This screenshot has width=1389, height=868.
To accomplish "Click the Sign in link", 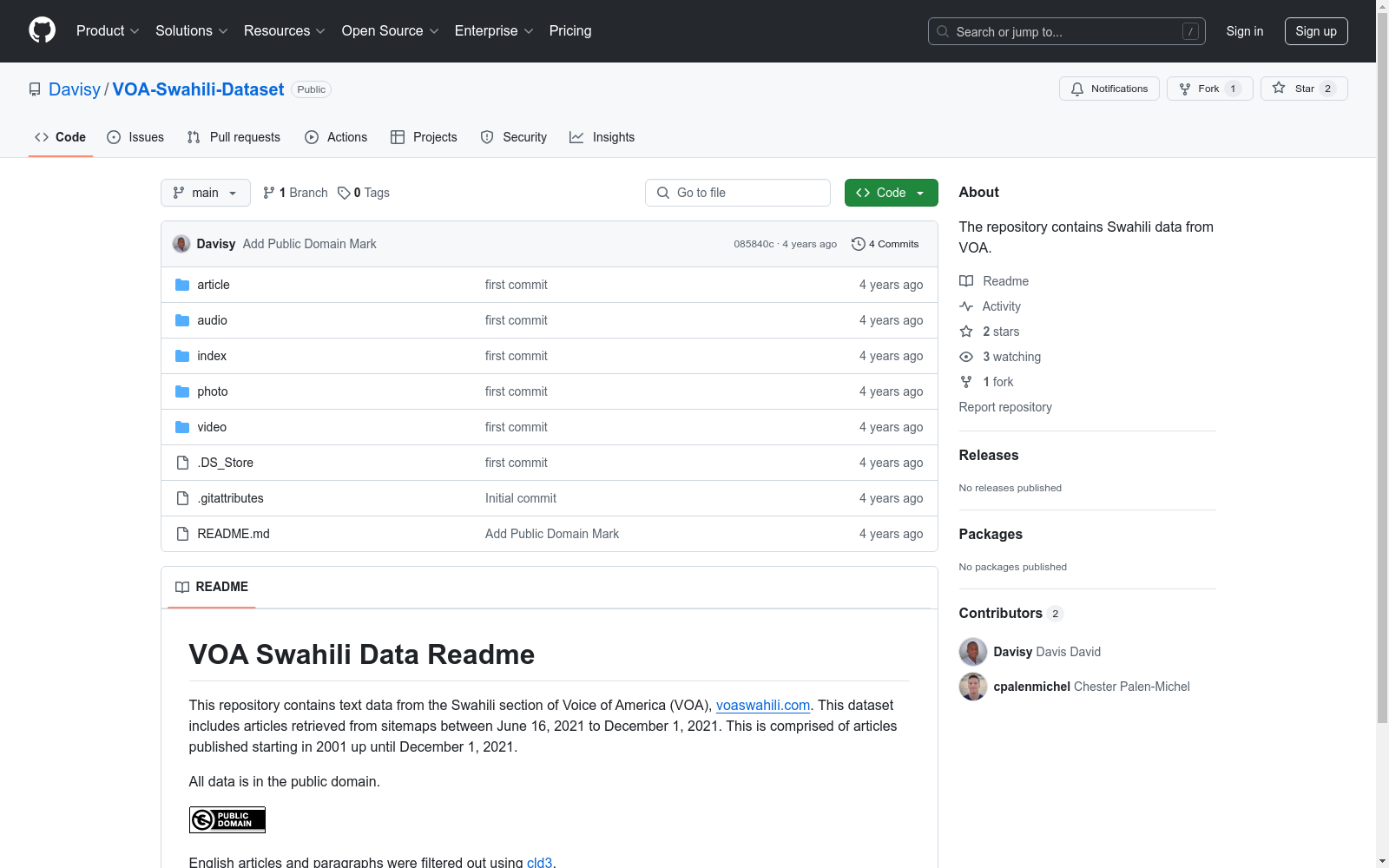I will point(1245,31).
